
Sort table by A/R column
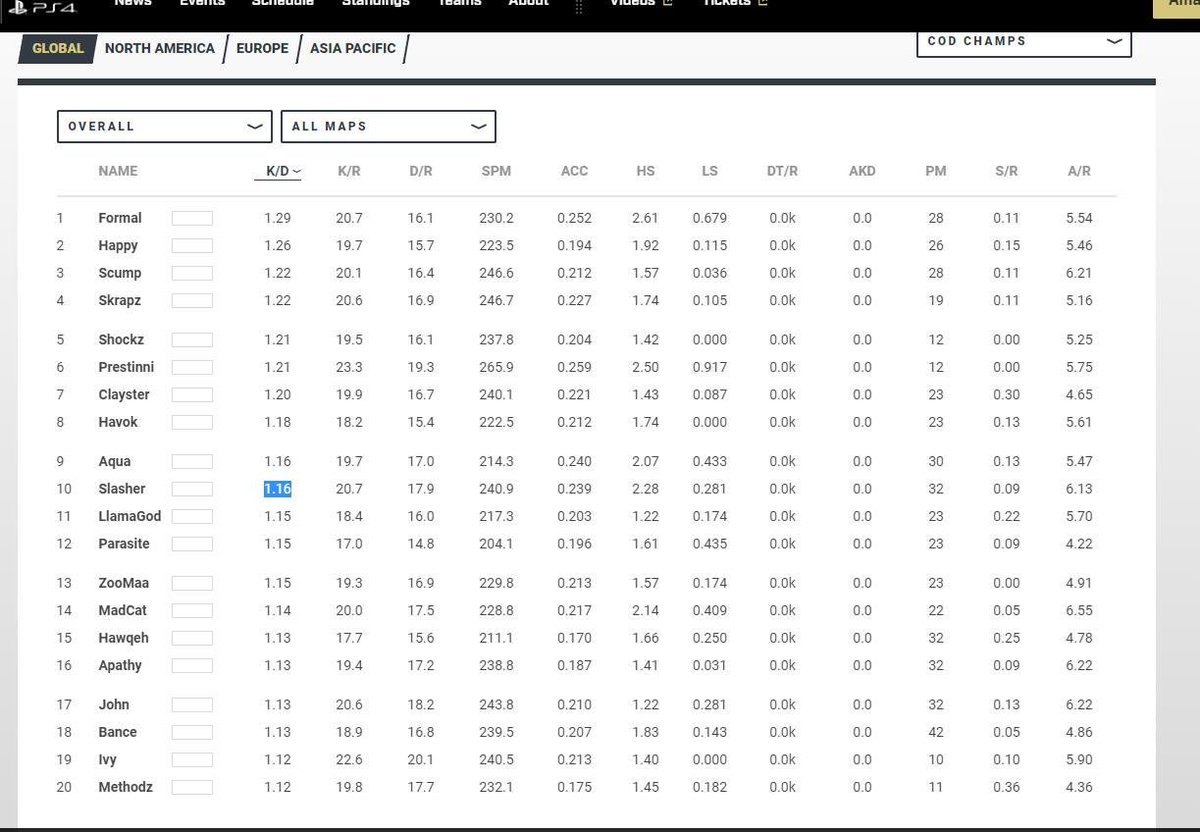1079,171
